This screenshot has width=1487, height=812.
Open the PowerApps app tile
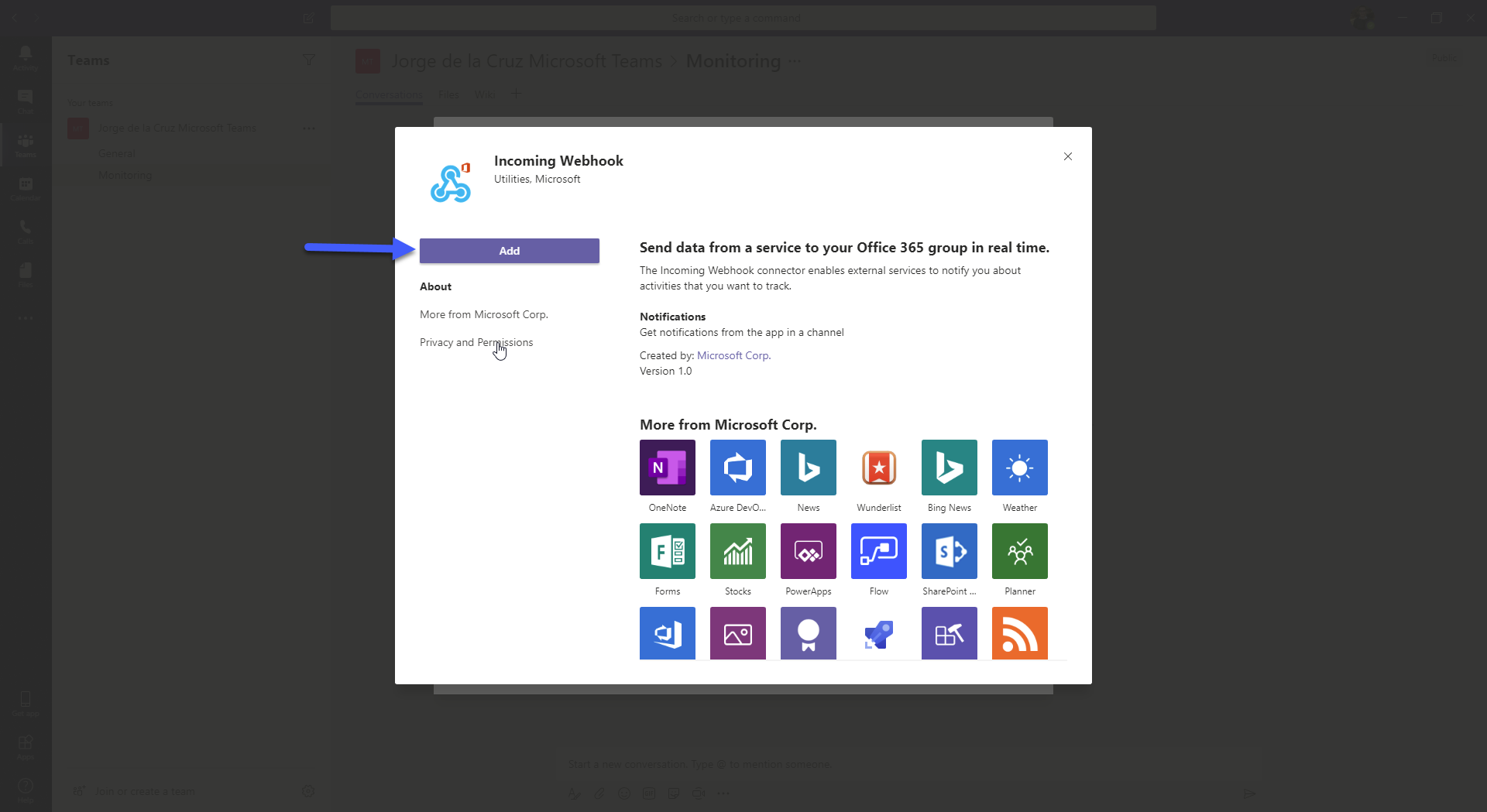pyautogui.click(x=809, y=551)
